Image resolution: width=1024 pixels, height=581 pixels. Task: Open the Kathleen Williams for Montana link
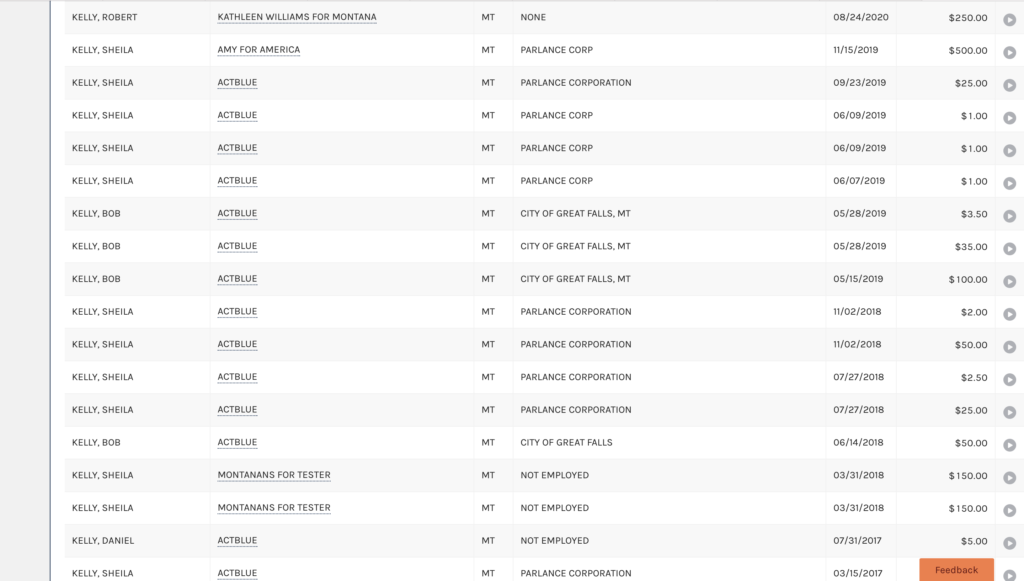click(x=296, y=17)
